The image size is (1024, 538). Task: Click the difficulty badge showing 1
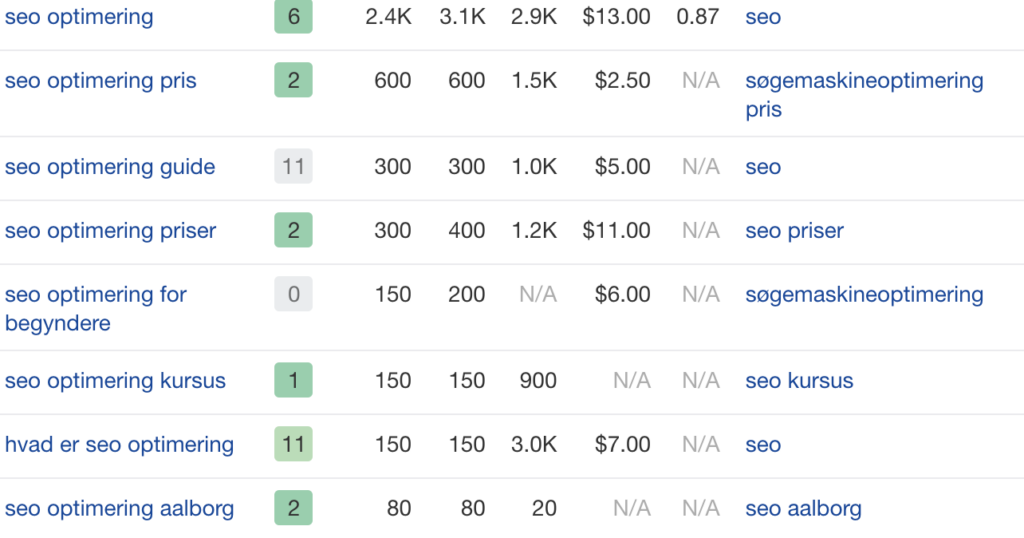click(x=293, y=381)
